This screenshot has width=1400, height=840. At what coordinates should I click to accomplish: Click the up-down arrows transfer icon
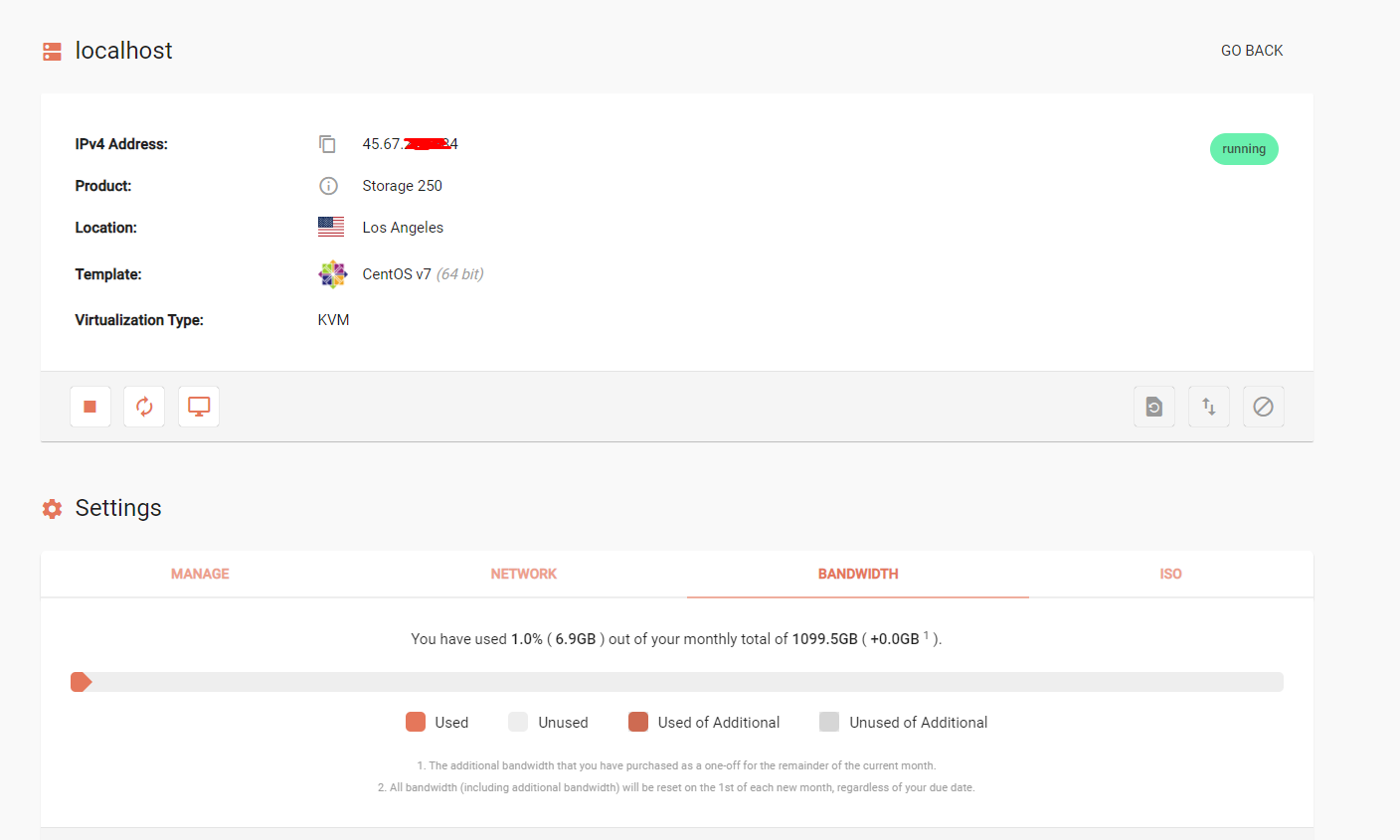click(1208, 407)
